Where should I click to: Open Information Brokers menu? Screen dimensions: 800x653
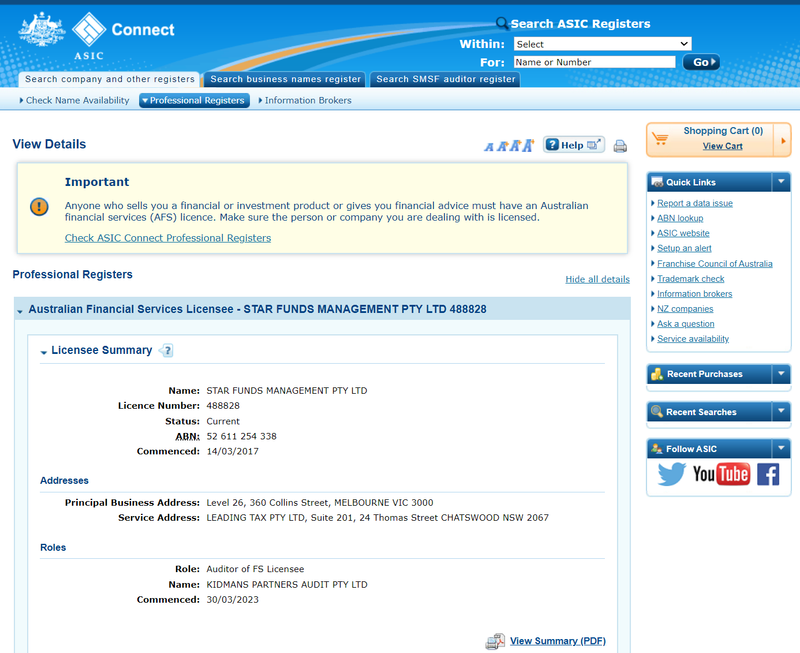[305, 101]
